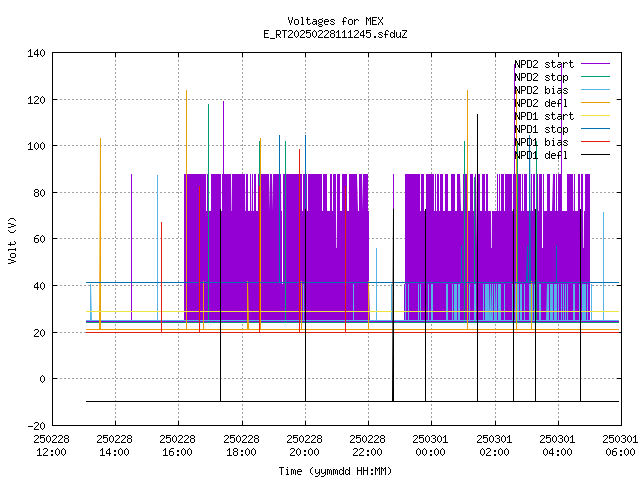The width and height of the screenshot is (640, 480).
Task: Click the 'NPD2 start' legend label
Action: coord(544,64)
